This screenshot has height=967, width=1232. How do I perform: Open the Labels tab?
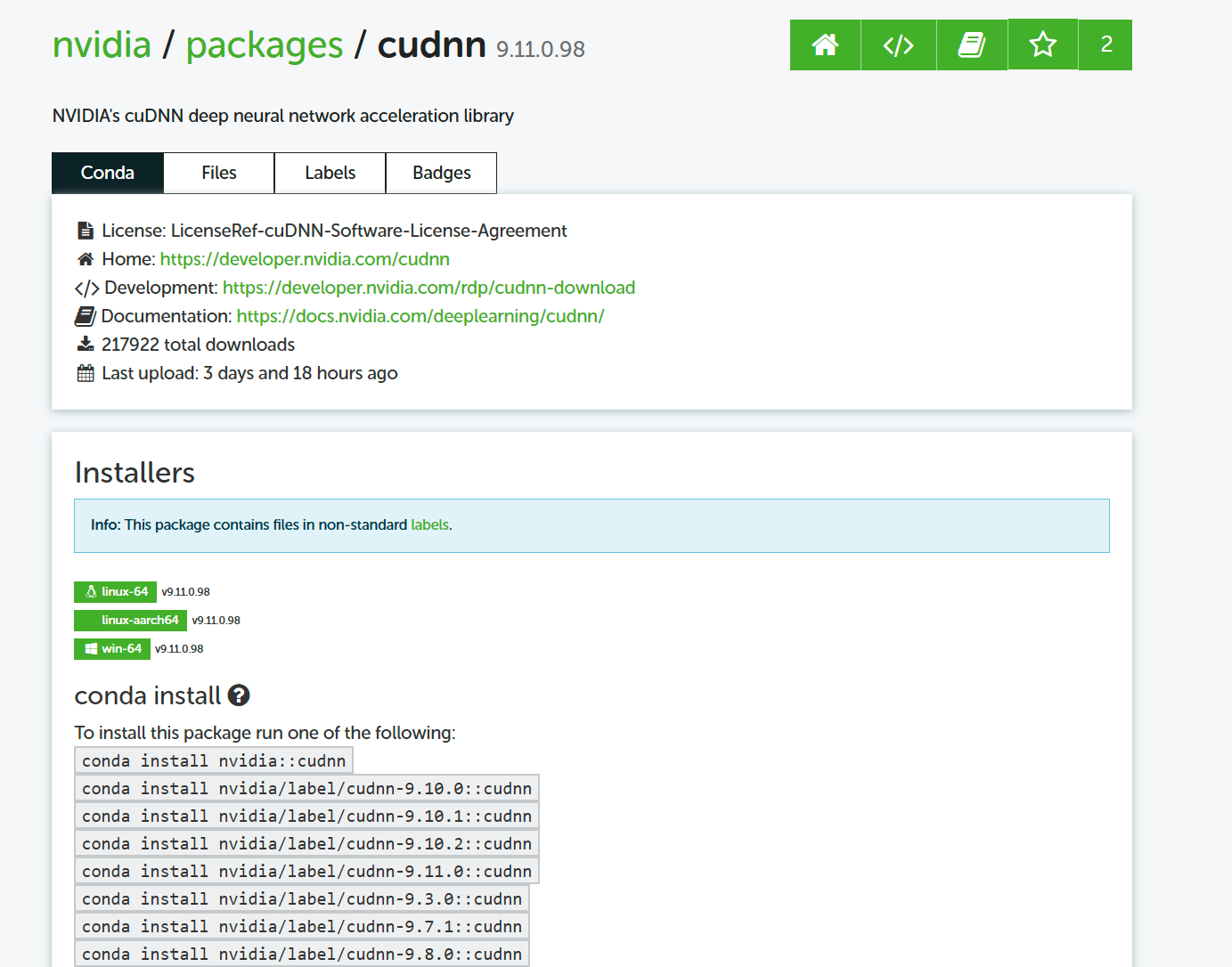click(x=330, y=172)
